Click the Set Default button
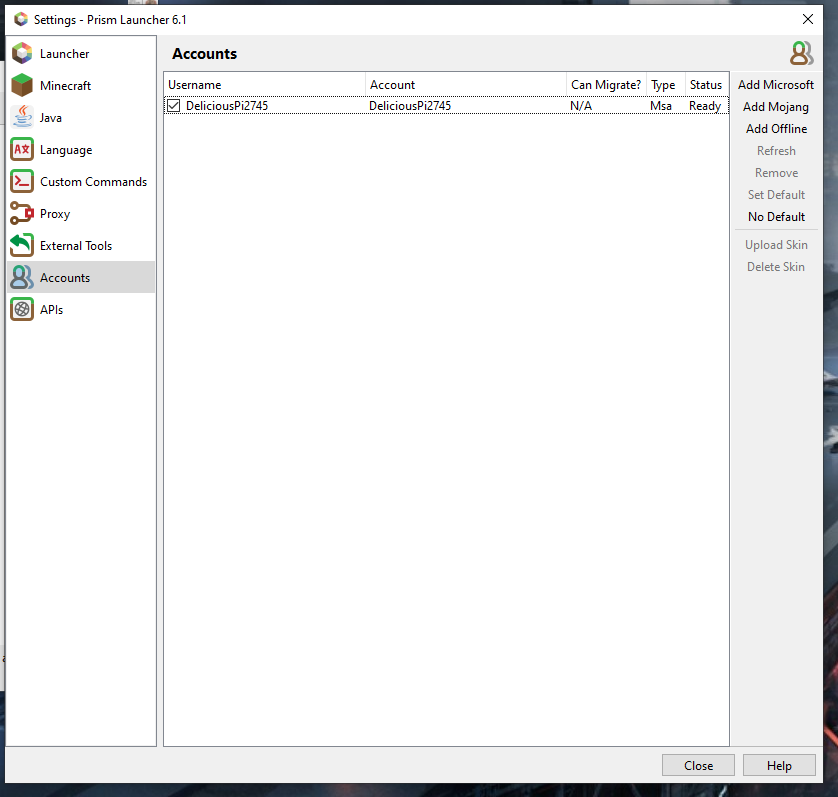The image size is (838, 797). coord(776,195)
